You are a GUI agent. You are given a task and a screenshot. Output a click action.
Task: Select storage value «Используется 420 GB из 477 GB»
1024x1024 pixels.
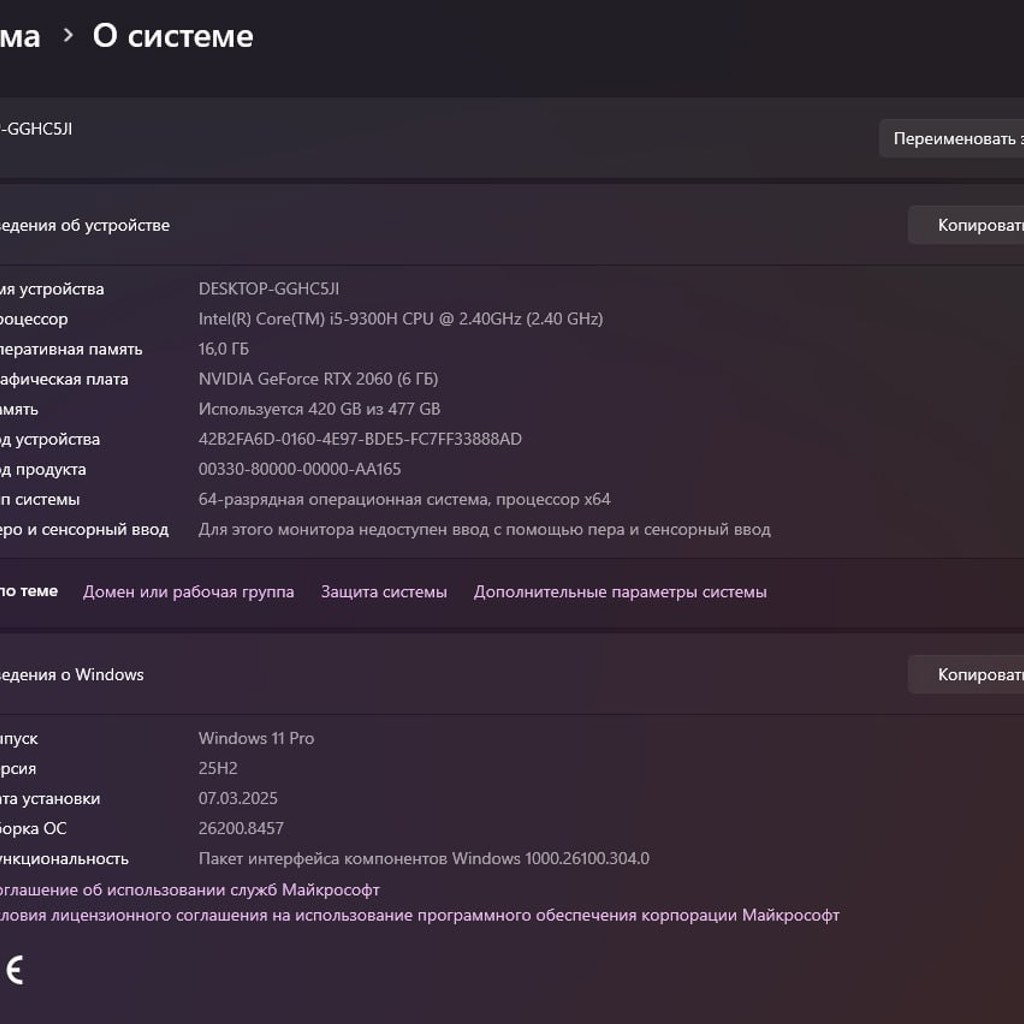tap(319, 409)
